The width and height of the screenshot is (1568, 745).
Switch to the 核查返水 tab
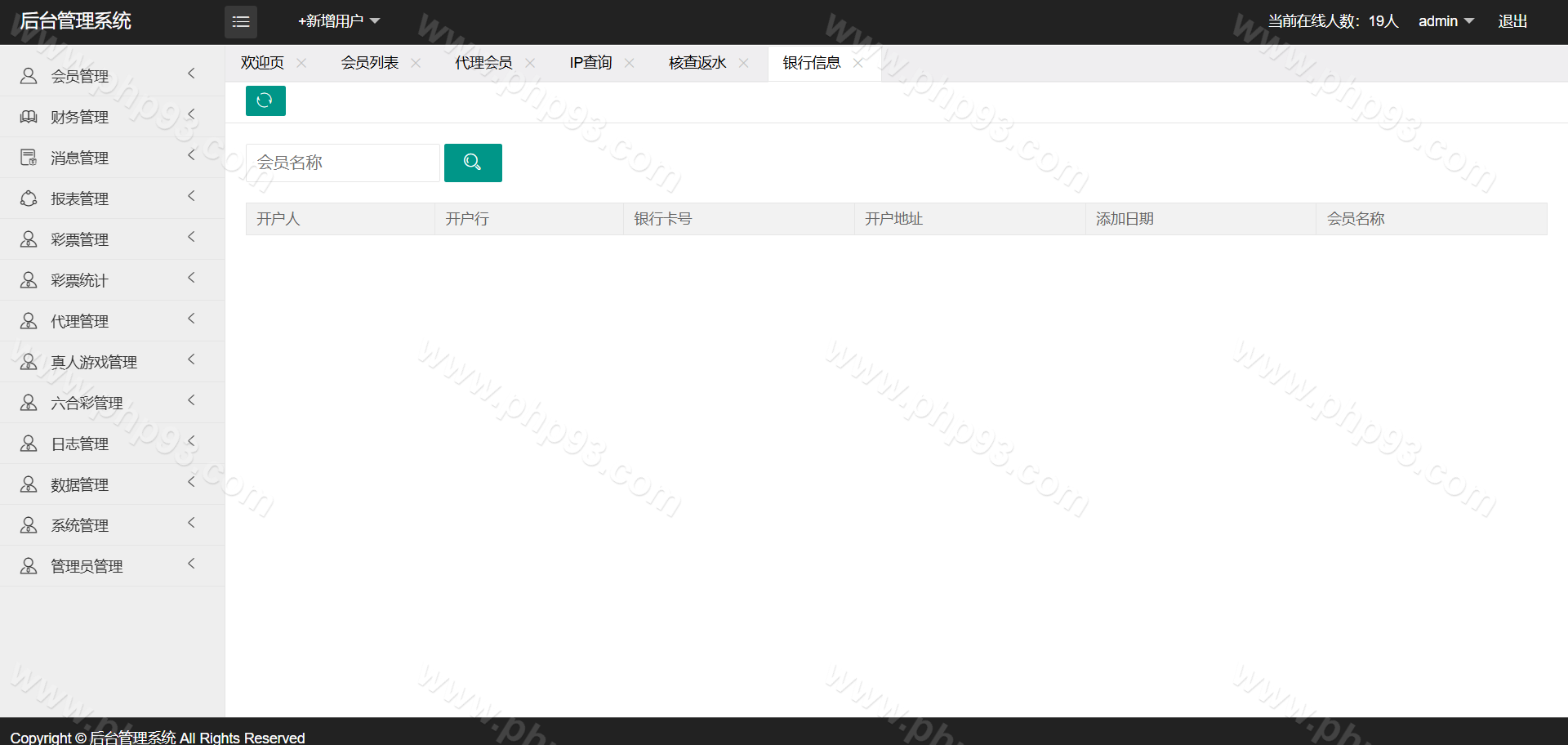coord(697,63)
